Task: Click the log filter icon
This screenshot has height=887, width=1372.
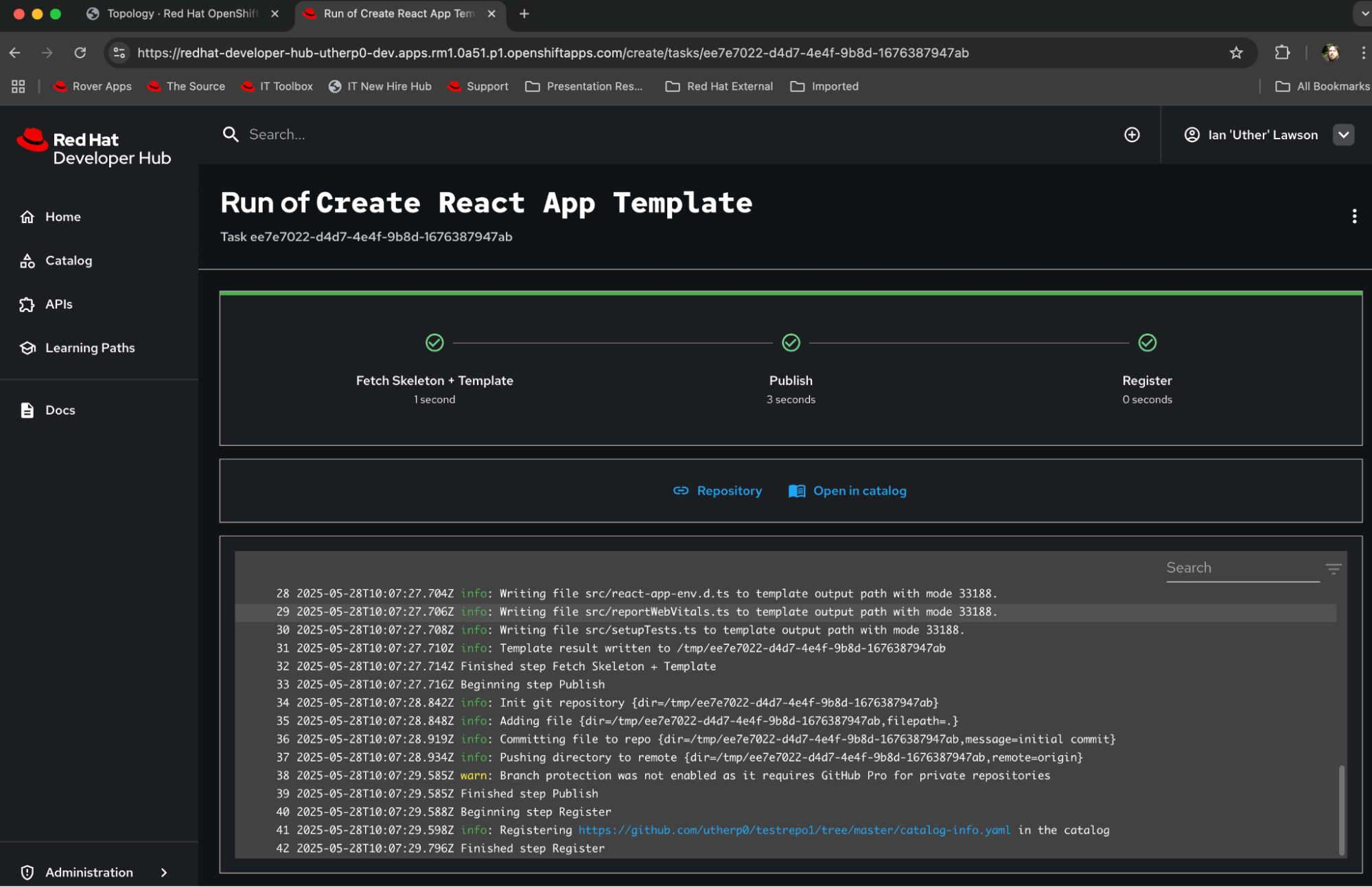Action: 1333,569
